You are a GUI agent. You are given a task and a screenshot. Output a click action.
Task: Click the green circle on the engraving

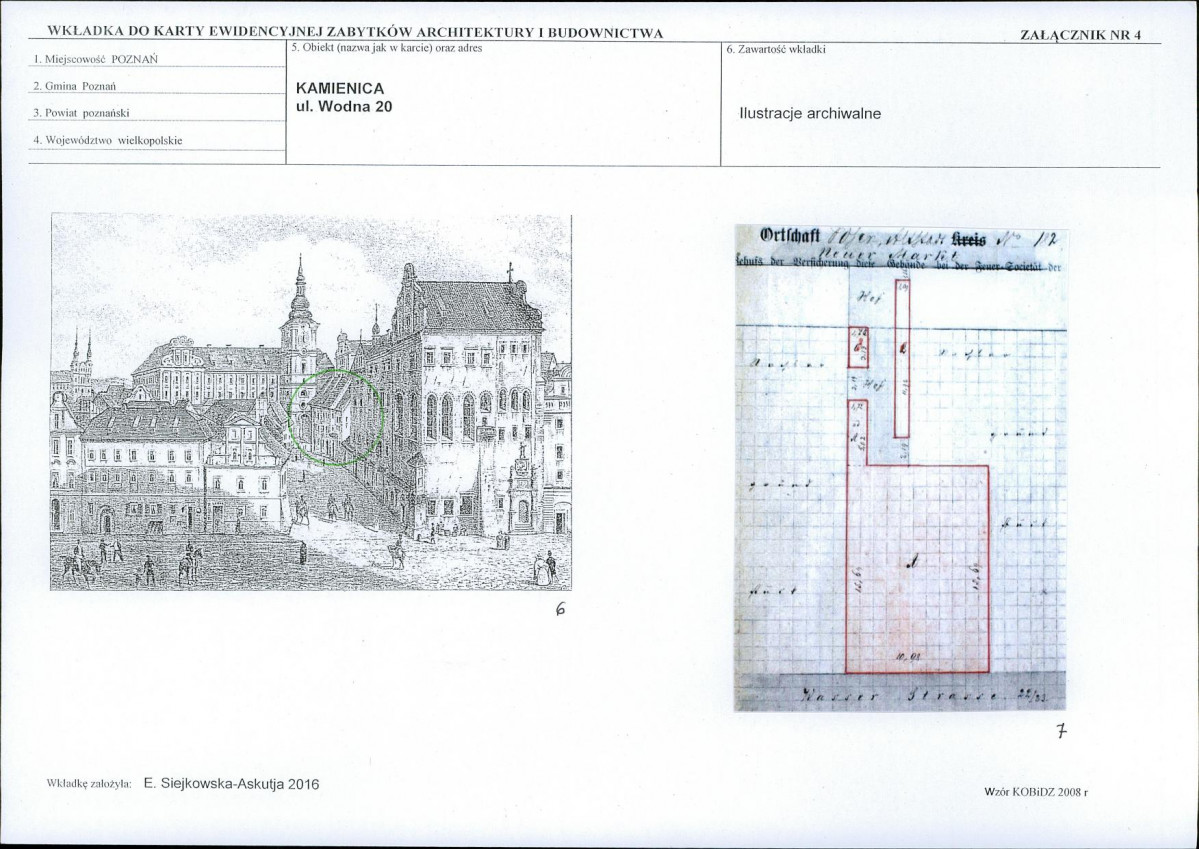tap(336, 418)
